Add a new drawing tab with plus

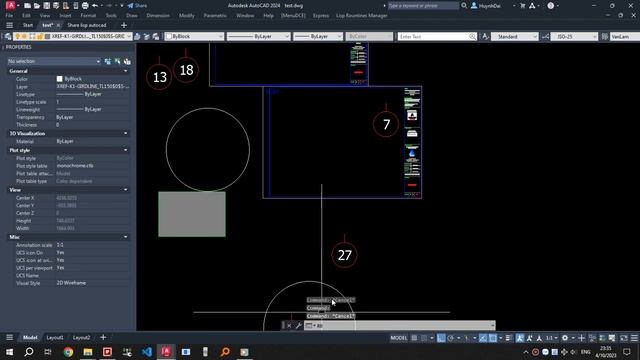[124, 25]
